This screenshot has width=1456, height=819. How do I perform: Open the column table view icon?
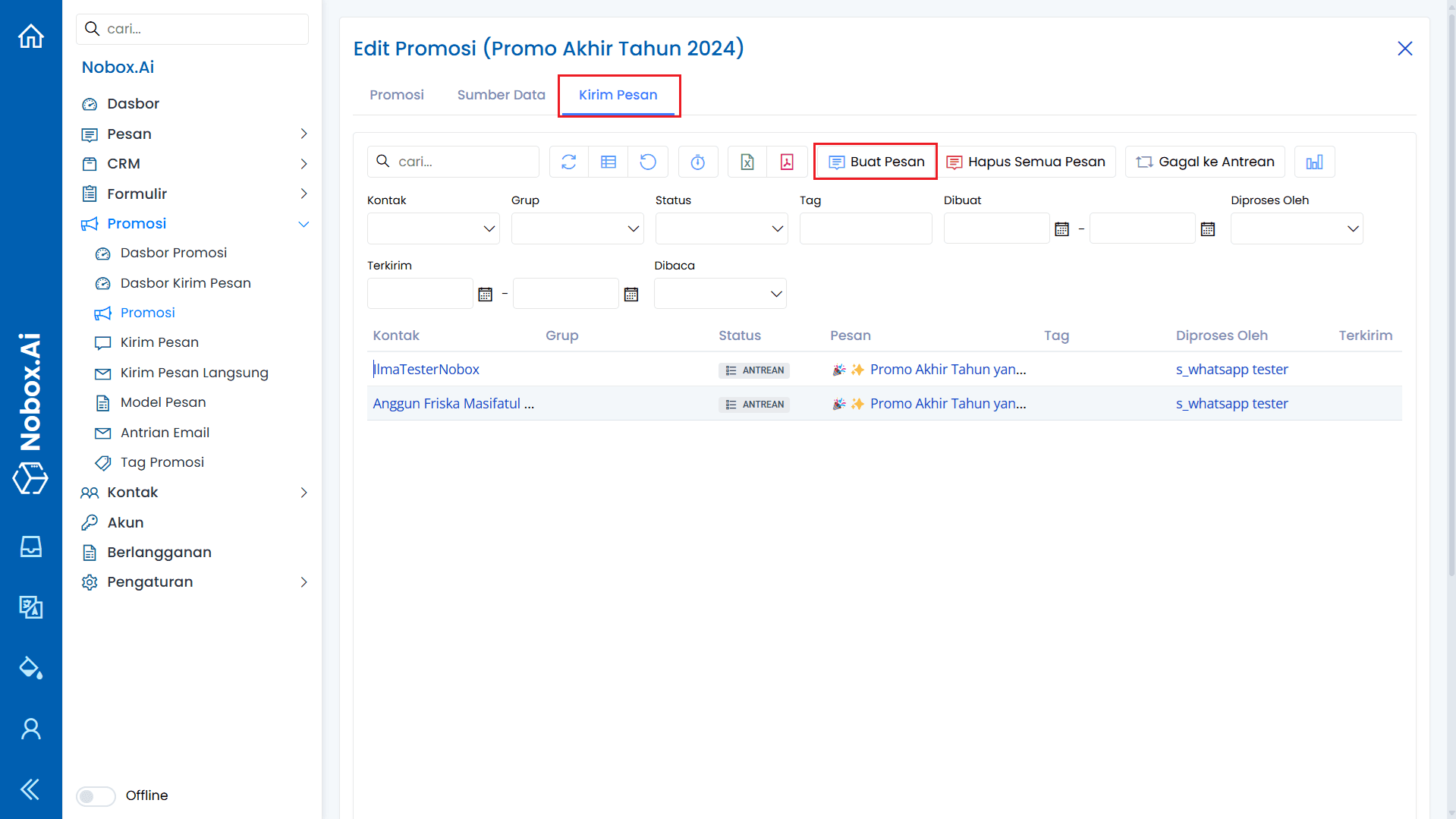point(608,162)
